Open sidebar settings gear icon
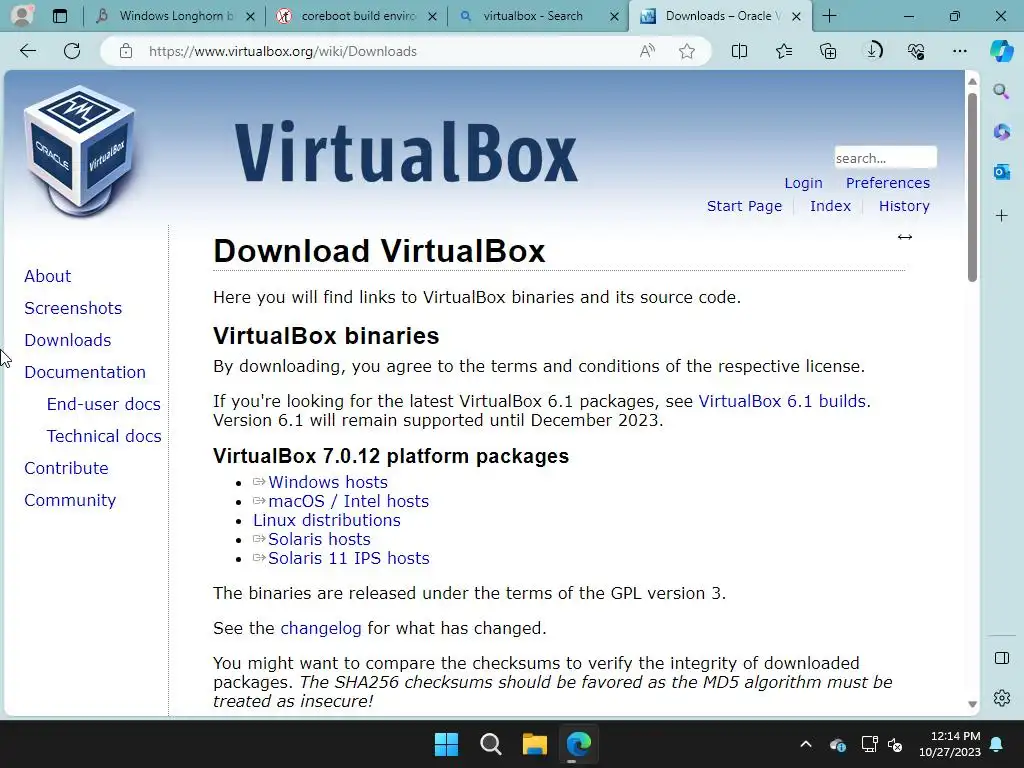Viewport: 1024px width, 768px height. (x=1002, y=698)
